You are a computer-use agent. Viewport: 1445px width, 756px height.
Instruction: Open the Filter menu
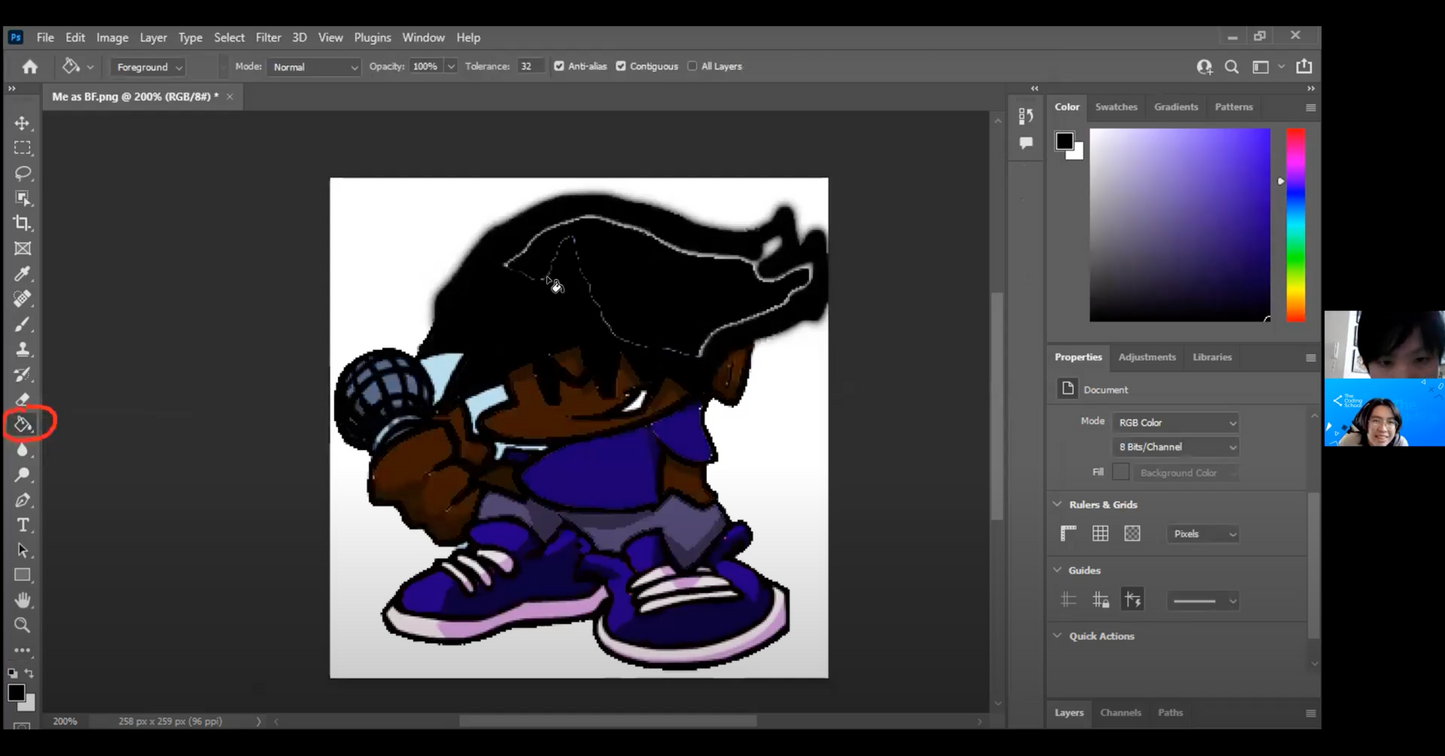coord(268,37)
